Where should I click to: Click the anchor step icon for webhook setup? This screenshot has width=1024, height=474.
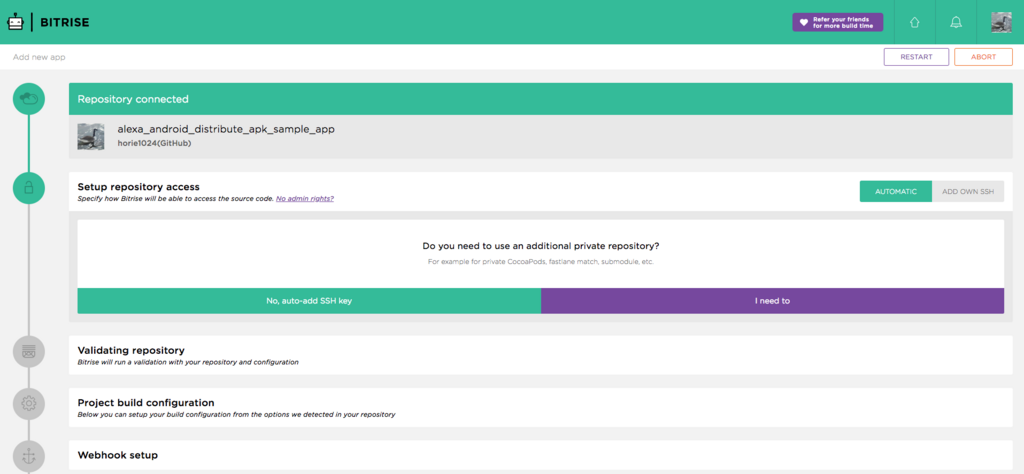tap(29, 456)
